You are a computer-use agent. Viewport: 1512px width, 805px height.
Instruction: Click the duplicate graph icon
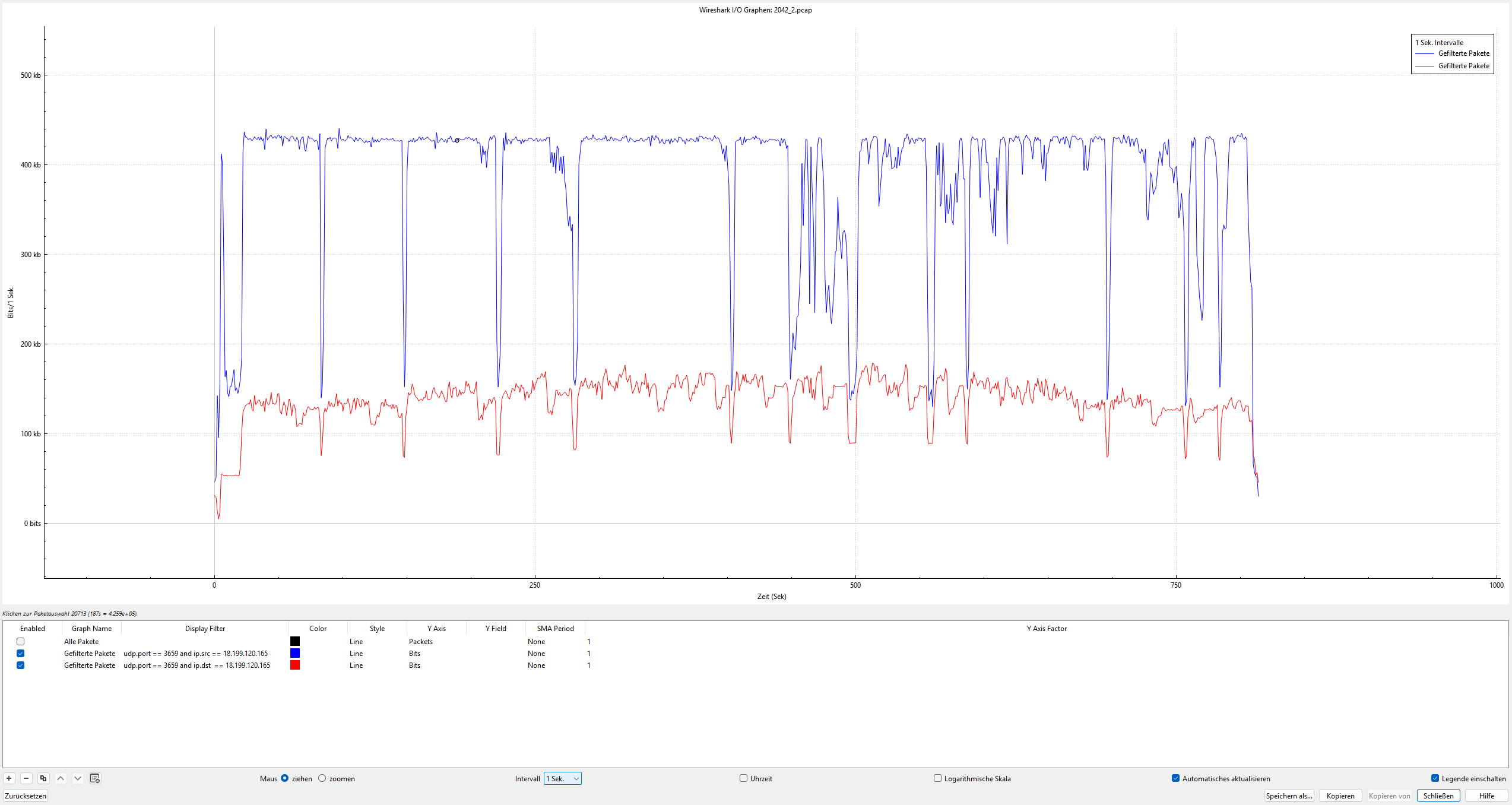point(43,778)
